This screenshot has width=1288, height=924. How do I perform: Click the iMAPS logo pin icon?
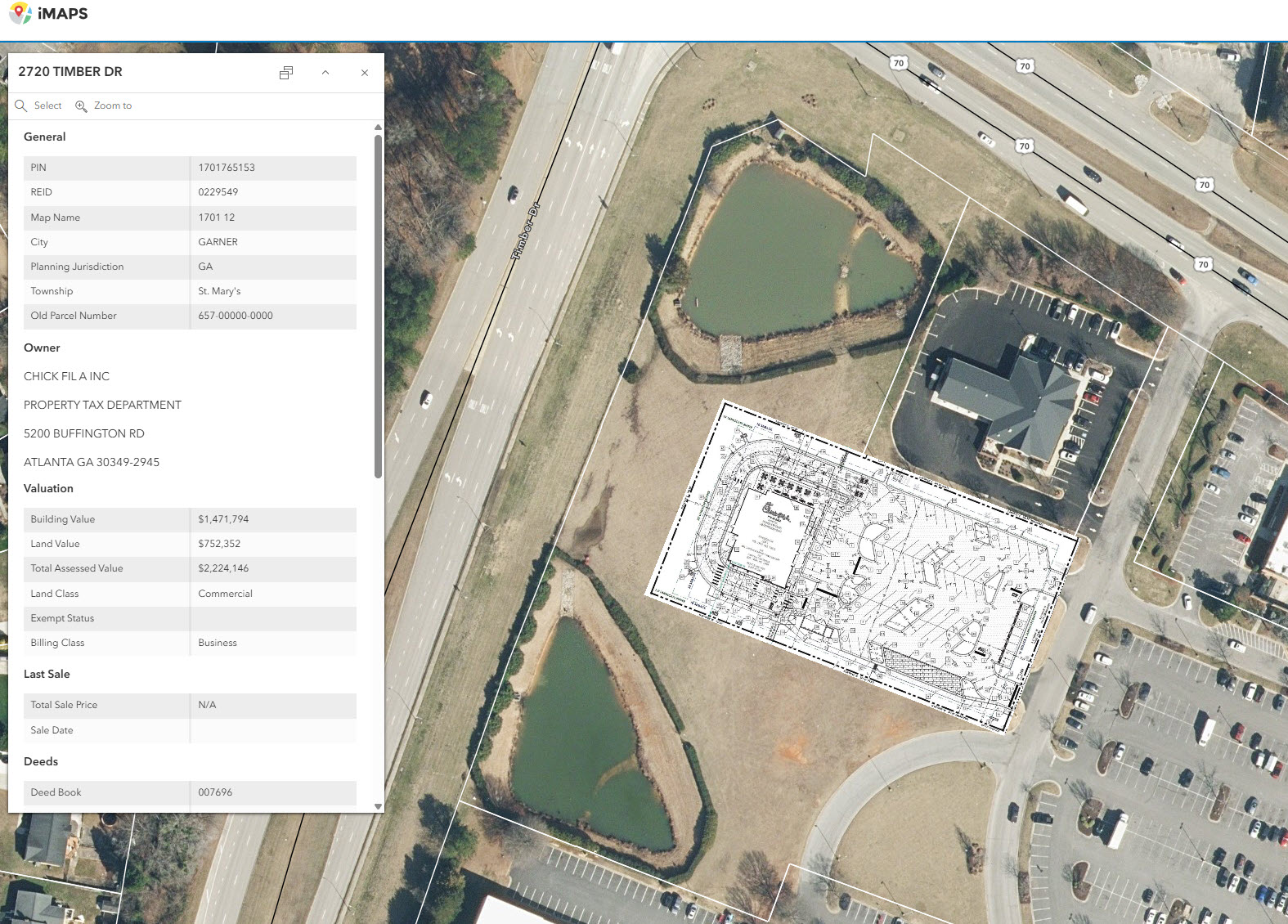pyautogui.click(x=20, y=14)
